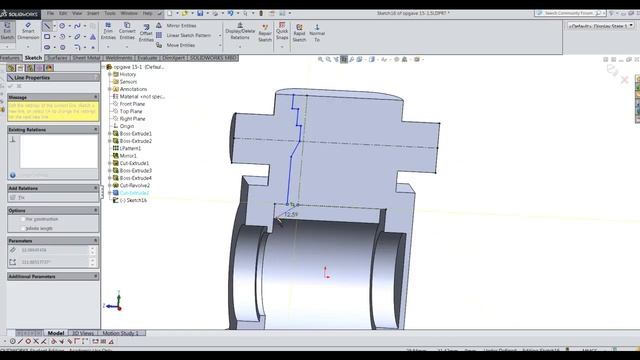Select the Spline sketch tool
The width and height of the screenshot is (640, 360).
click(77, 26)
